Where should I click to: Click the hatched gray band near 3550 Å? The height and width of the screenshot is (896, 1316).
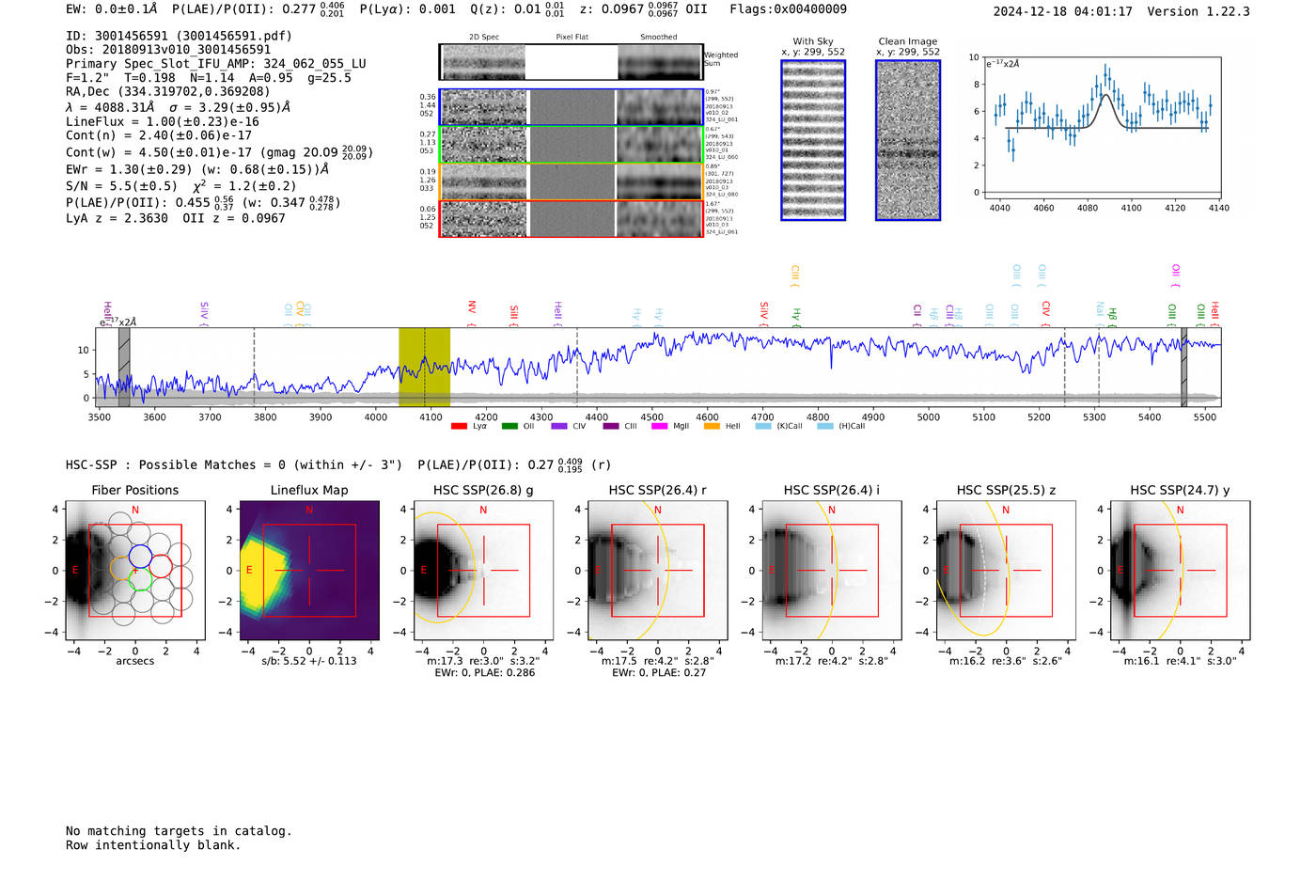click(x=124, y=367)
